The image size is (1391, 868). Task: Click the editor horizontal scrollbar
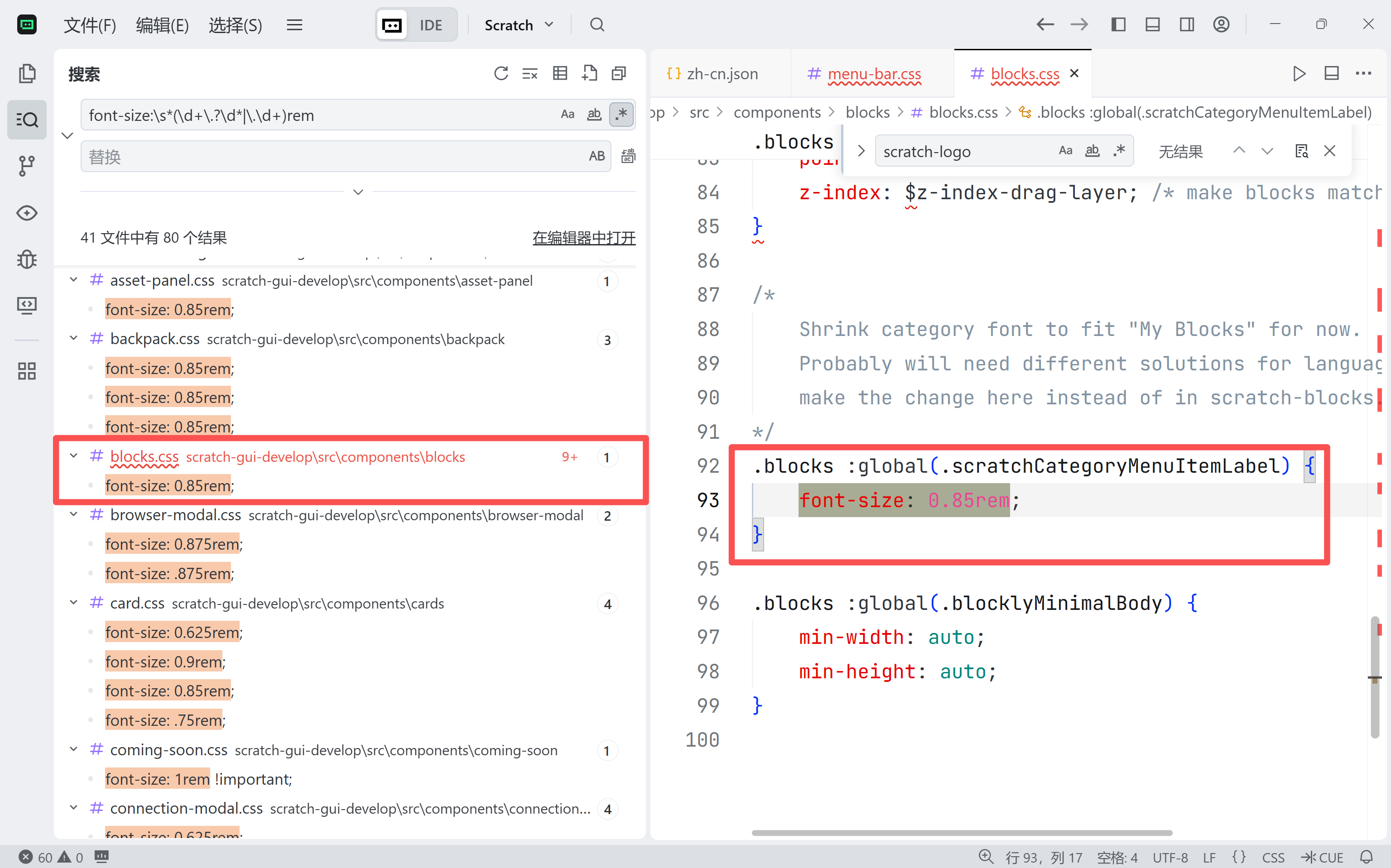(x=962, y=832)
